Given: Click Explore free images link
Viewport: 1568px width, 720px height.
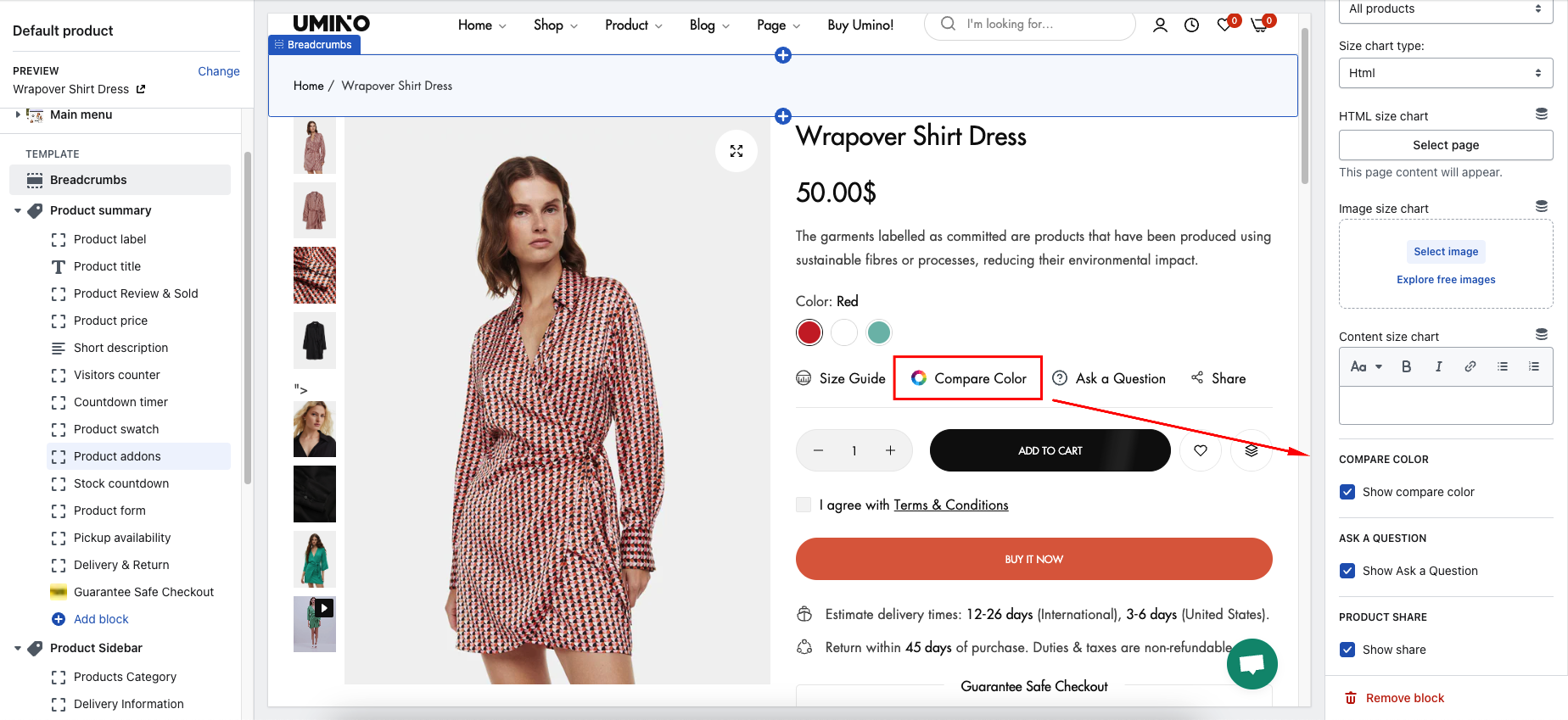Looking at the screenshot, I should (1446, 280).
